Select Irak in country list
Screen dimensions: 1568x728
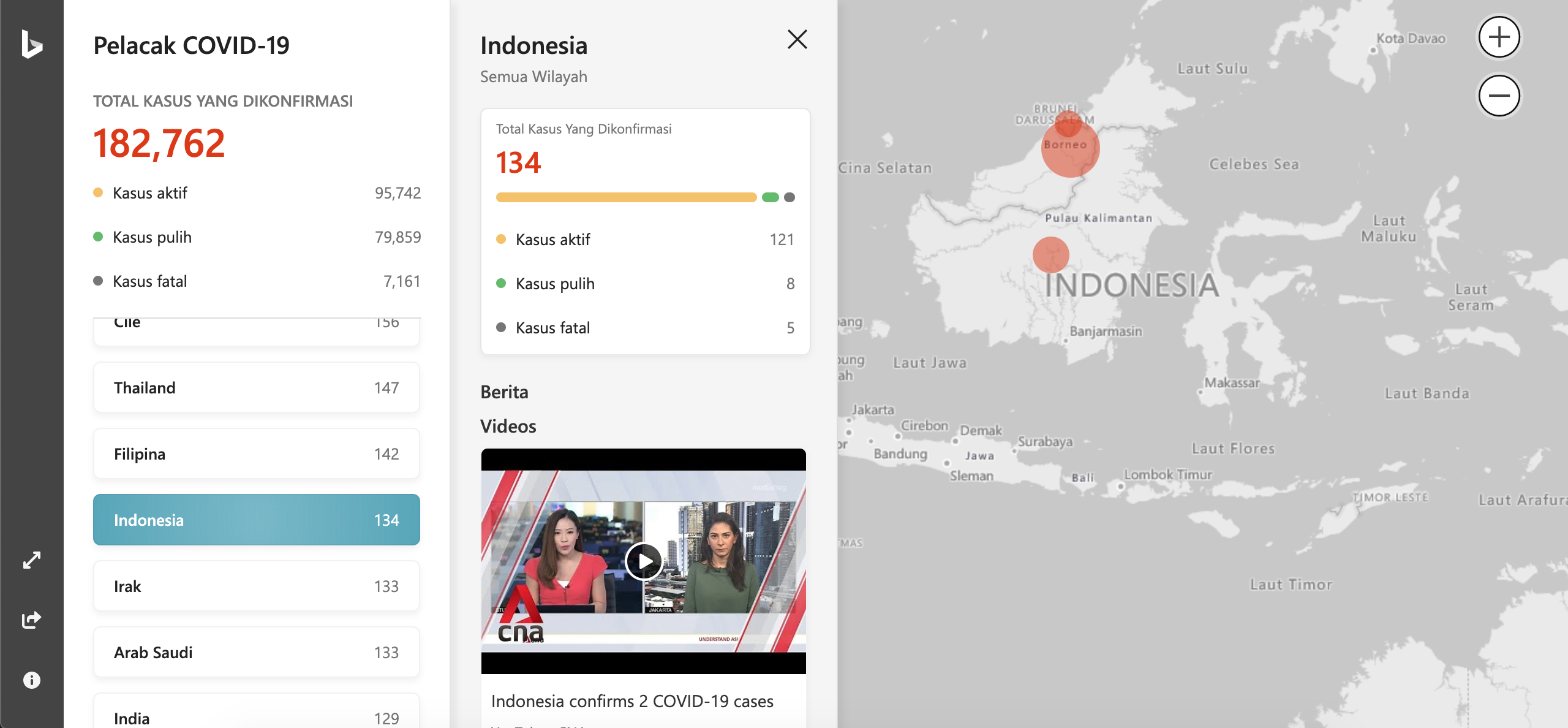tap(256, 586)
